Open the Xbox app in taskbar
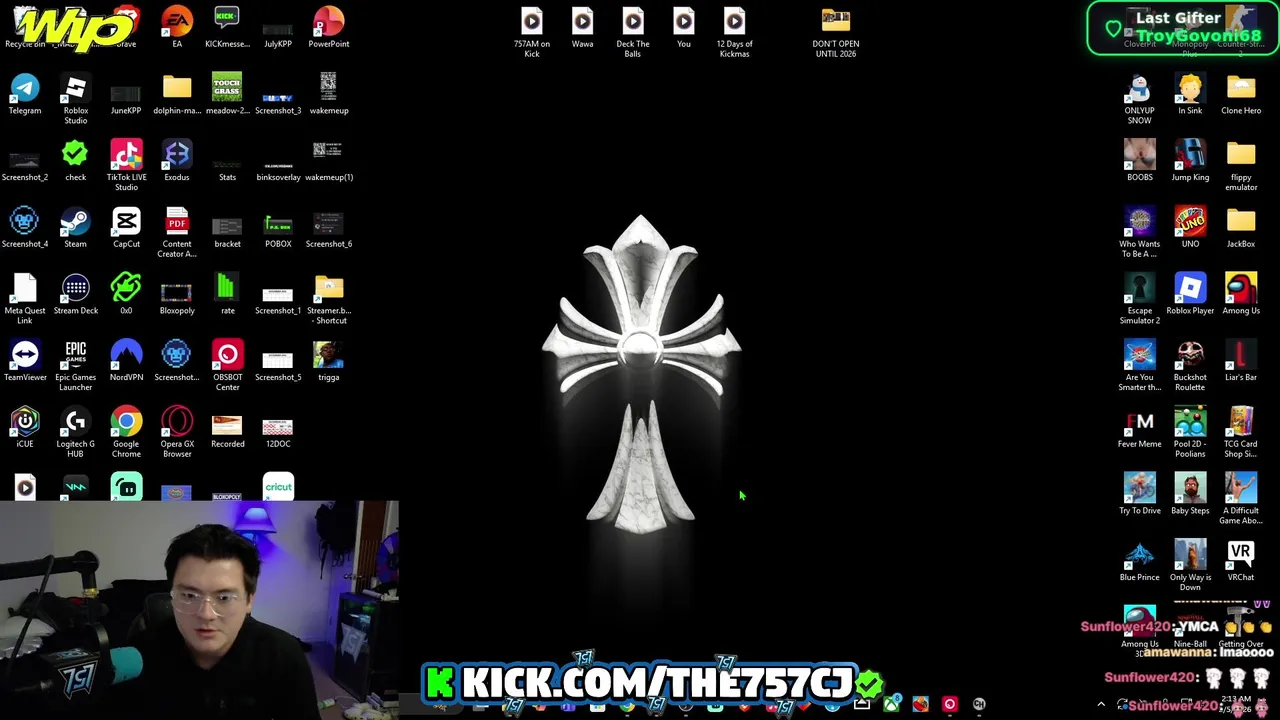Screen dimensions: 1280x720 [x=891, y=704]
